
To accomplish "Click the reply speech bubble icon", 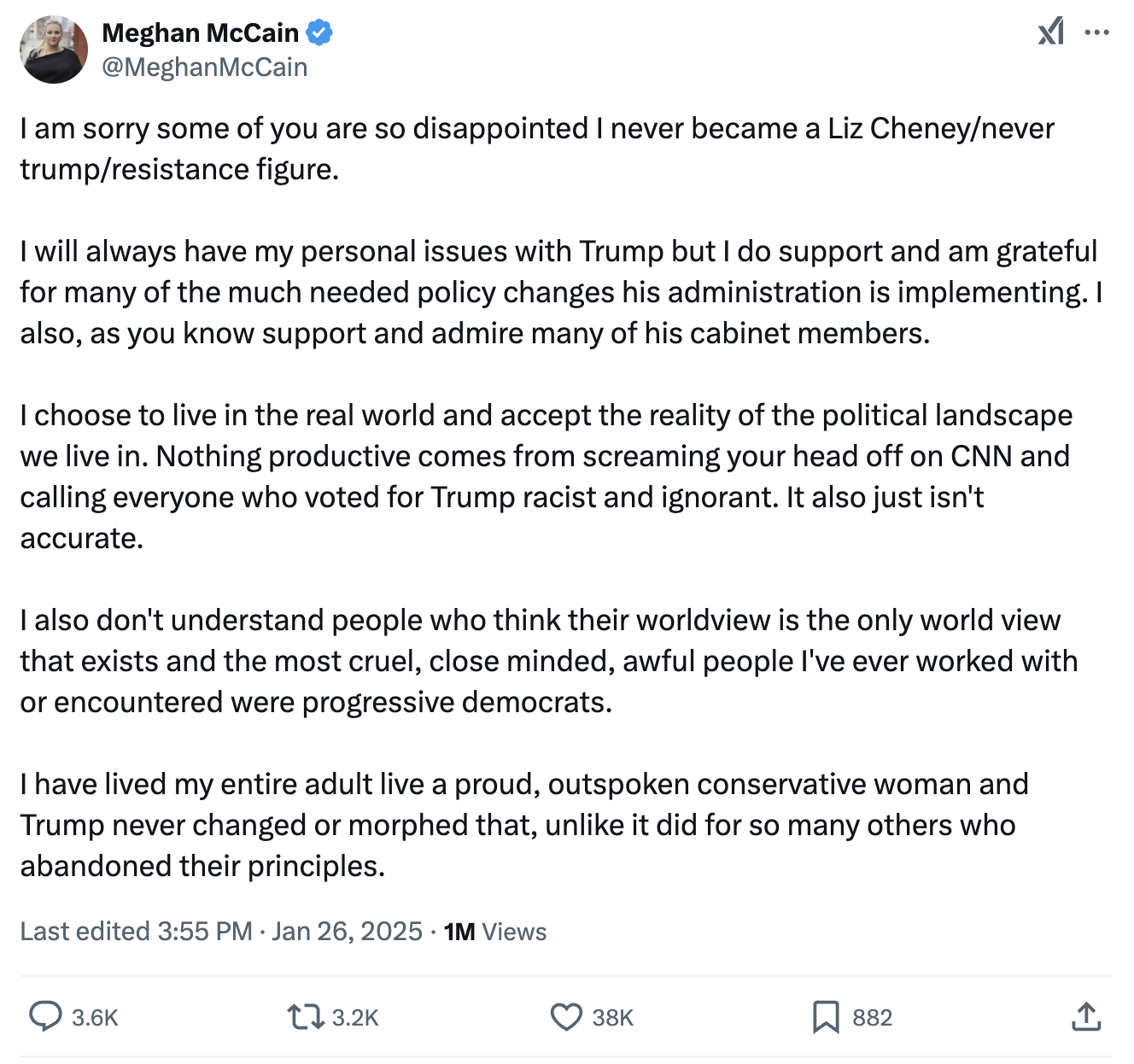I will coord(45,1016).
